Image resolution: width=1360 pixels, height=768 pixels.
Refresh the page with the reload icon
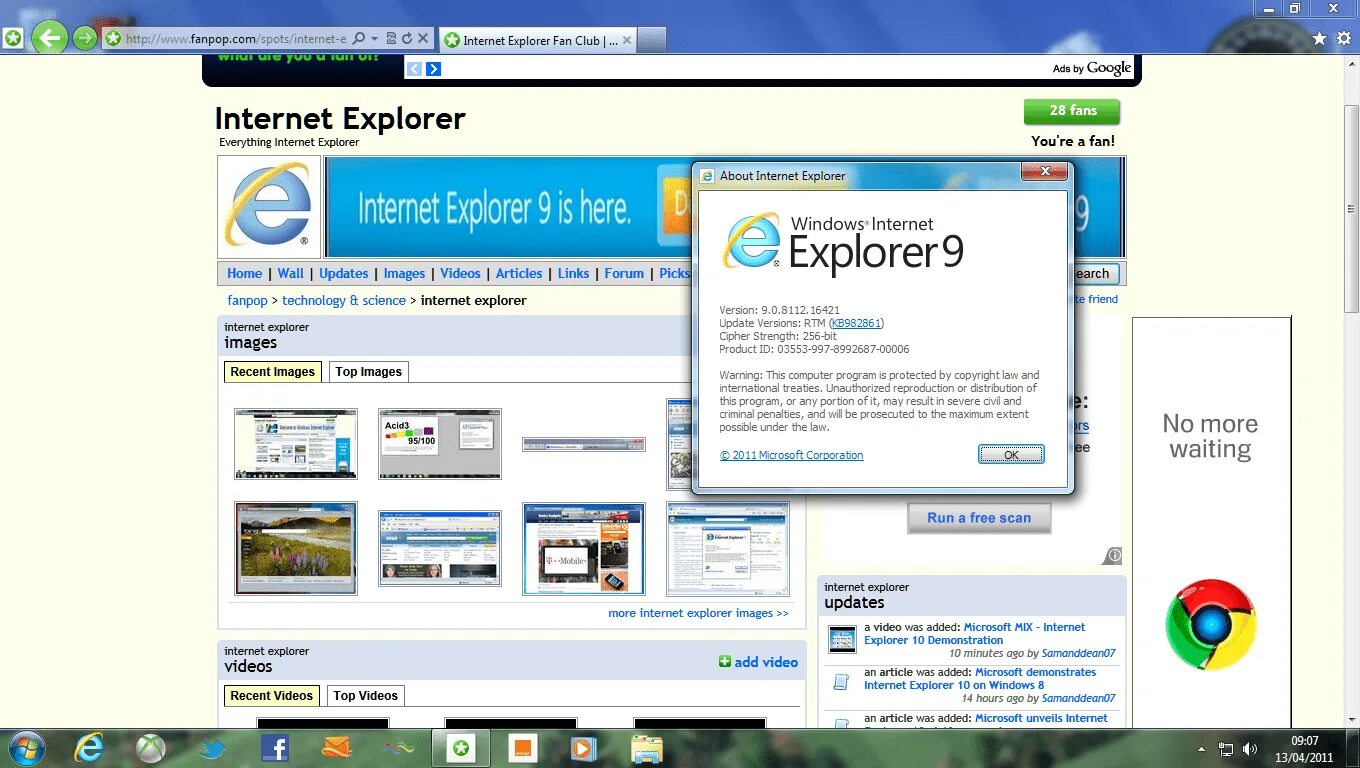(x=407, y=39)
